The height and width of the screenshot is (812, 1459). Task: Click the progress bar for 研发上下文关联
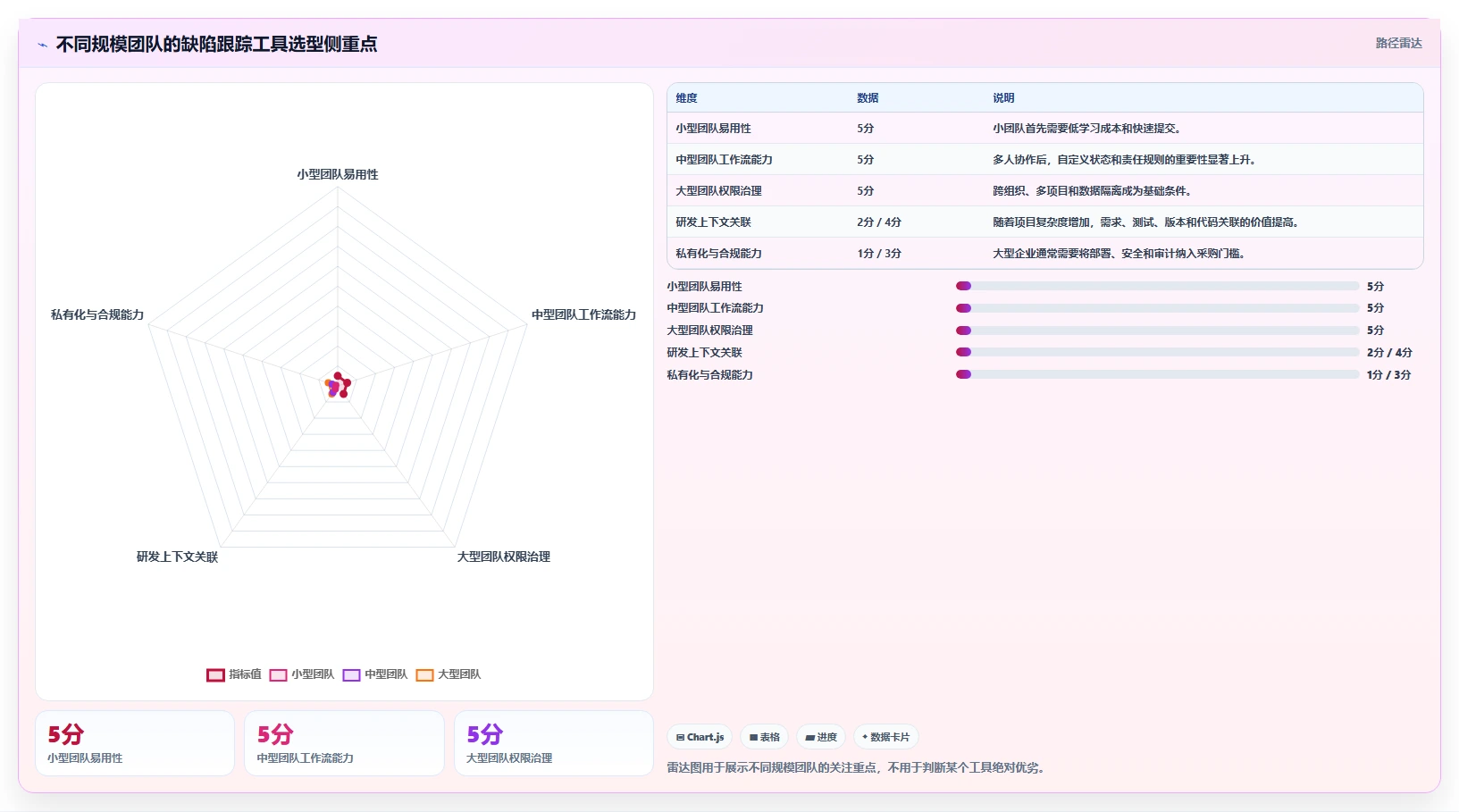[1157, 352]
